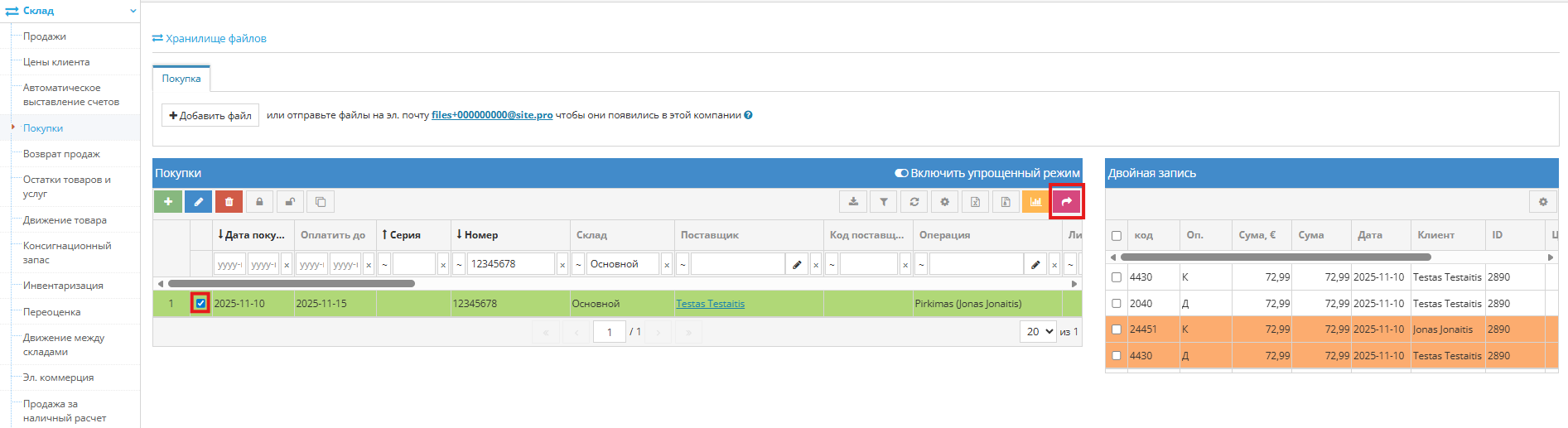
Task: Click the purchases table horizontal scrollbar
Action: pos(292,283)
